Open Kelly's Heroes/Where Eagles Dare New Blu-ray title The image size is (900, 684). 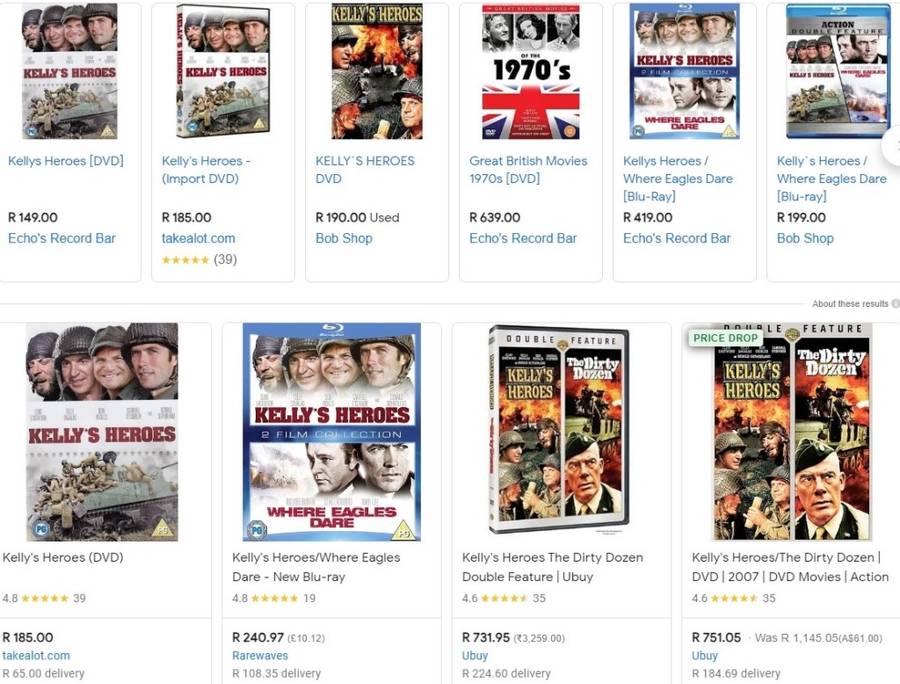point(316,567)
